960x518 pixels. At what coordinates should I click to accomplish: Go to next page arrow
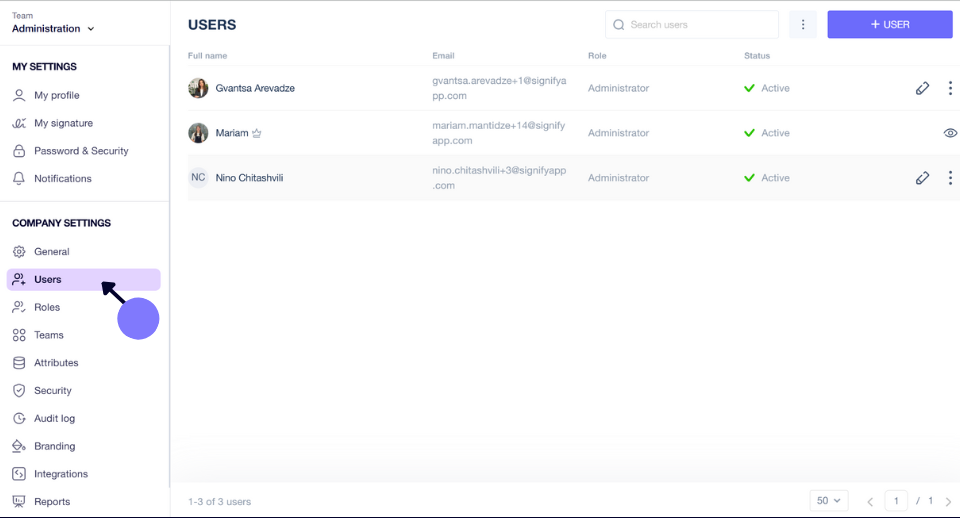click(948, 501)
